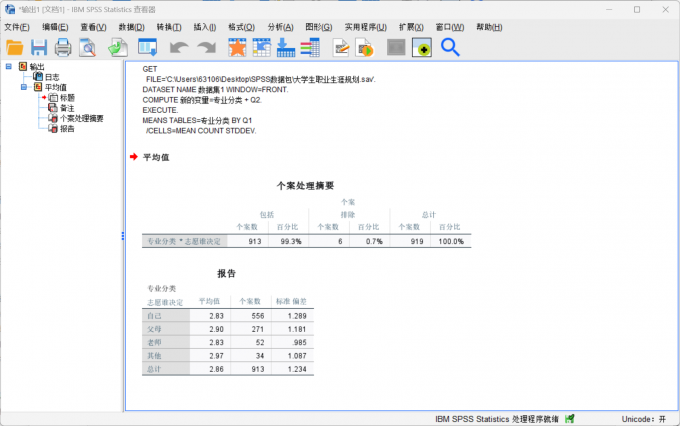
Task: Print the output with printer icon
Action: tap(63, 47)
